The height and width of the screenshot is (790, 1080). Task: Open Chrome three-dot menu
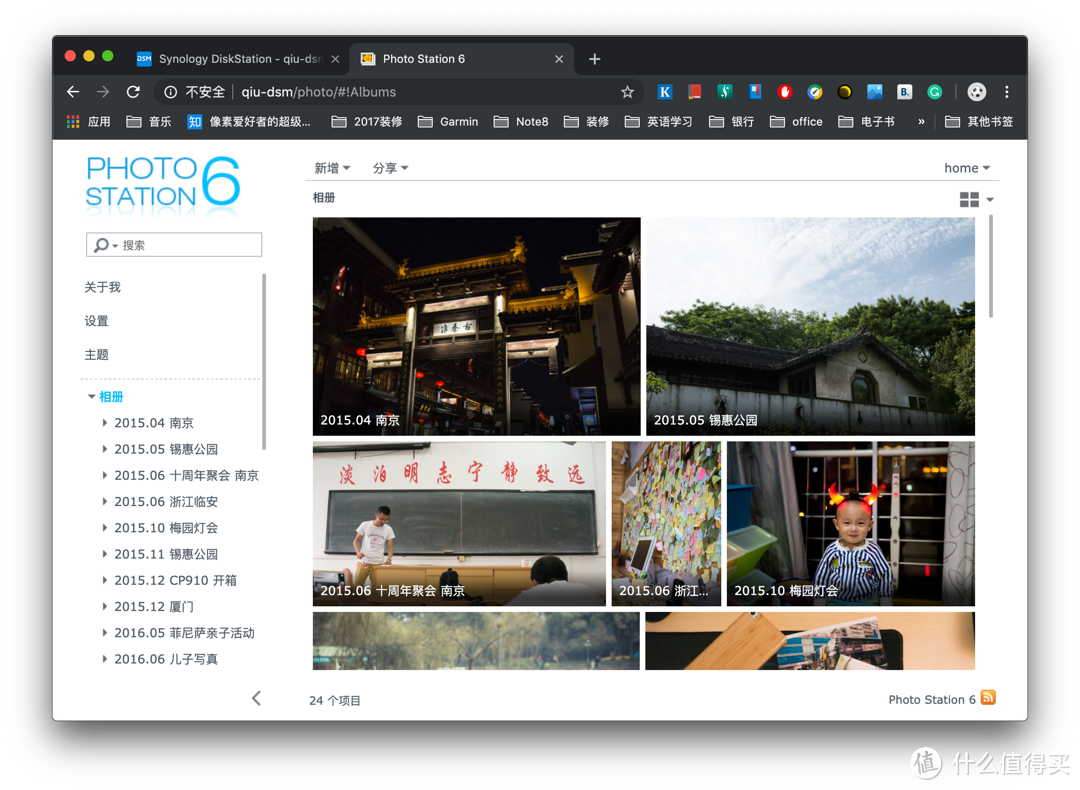1006,92
